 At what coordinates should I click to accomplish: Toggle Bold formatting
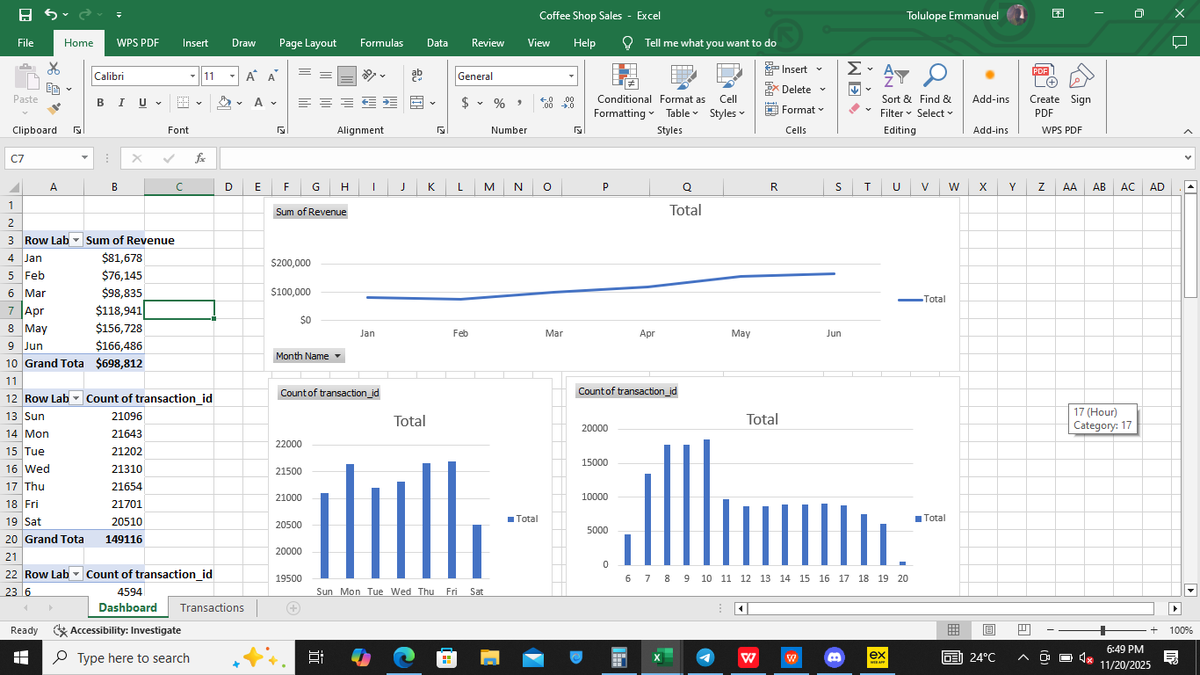(101, 104)
